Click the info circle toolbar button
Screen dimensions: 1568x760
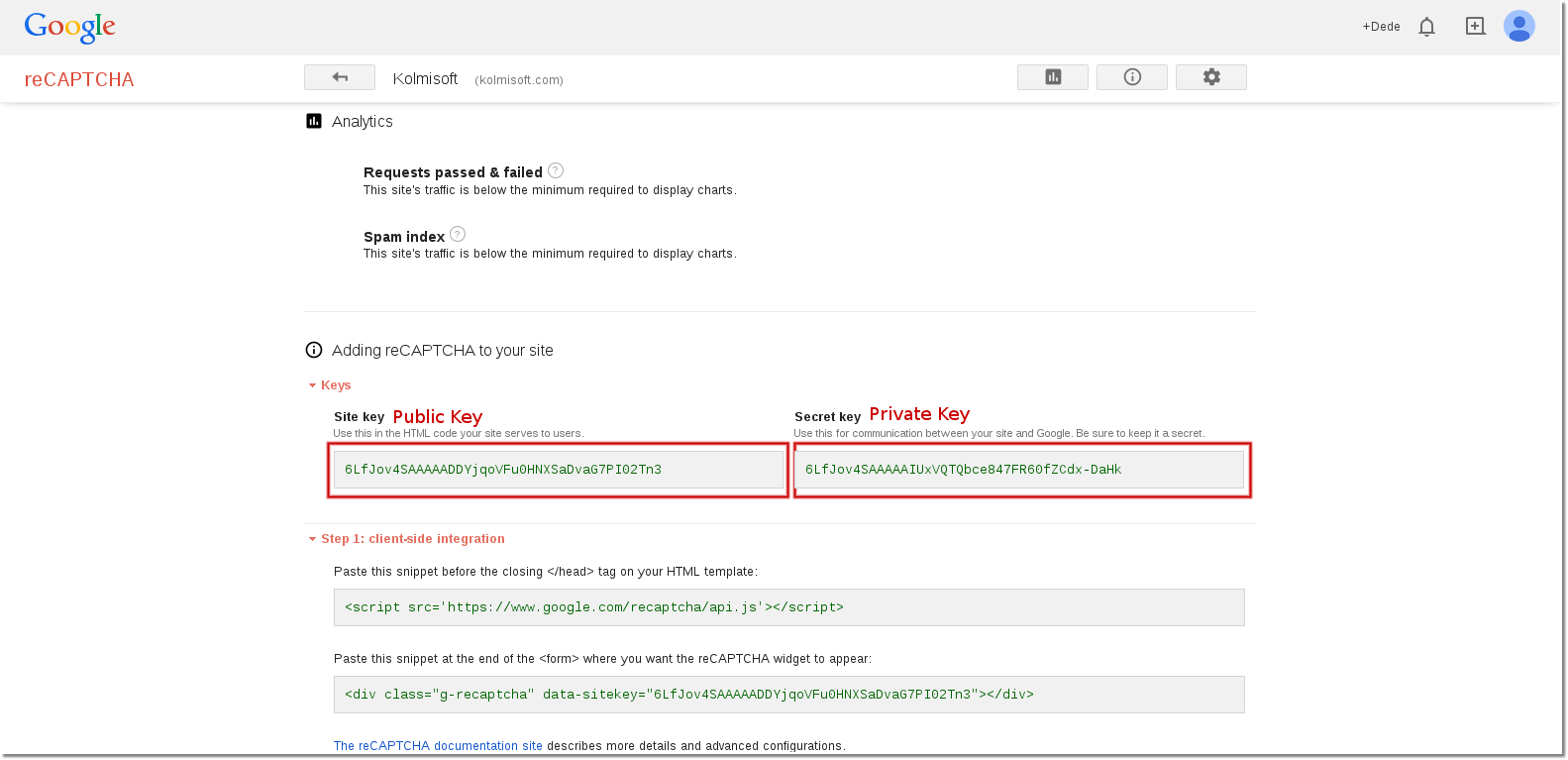pos(1131,77)
